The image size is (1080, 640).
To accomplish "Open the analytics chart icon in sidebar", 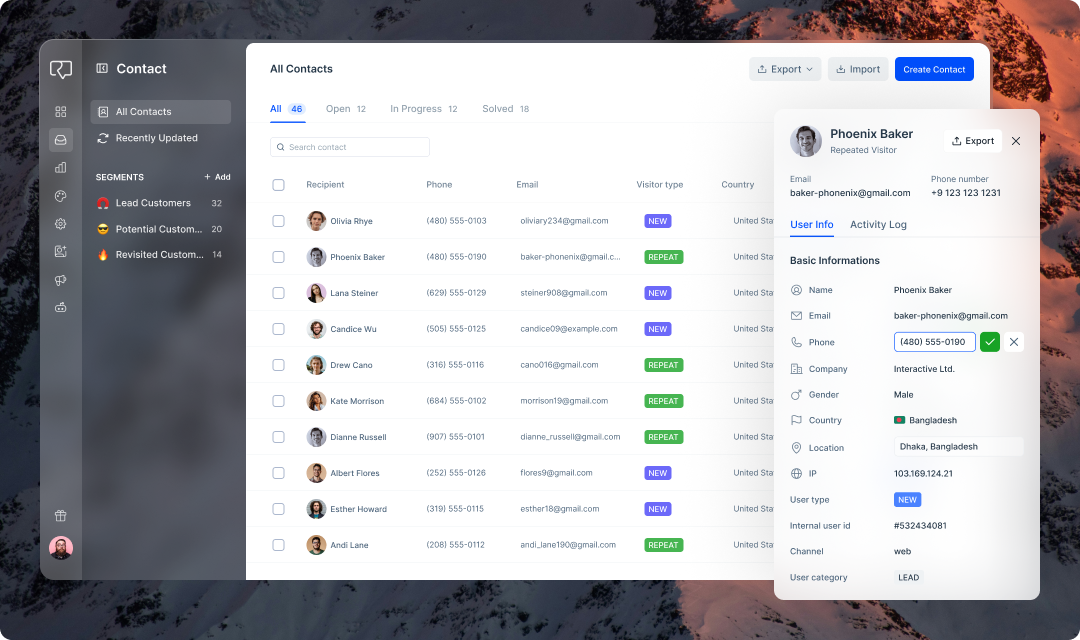I will (60, 167).
